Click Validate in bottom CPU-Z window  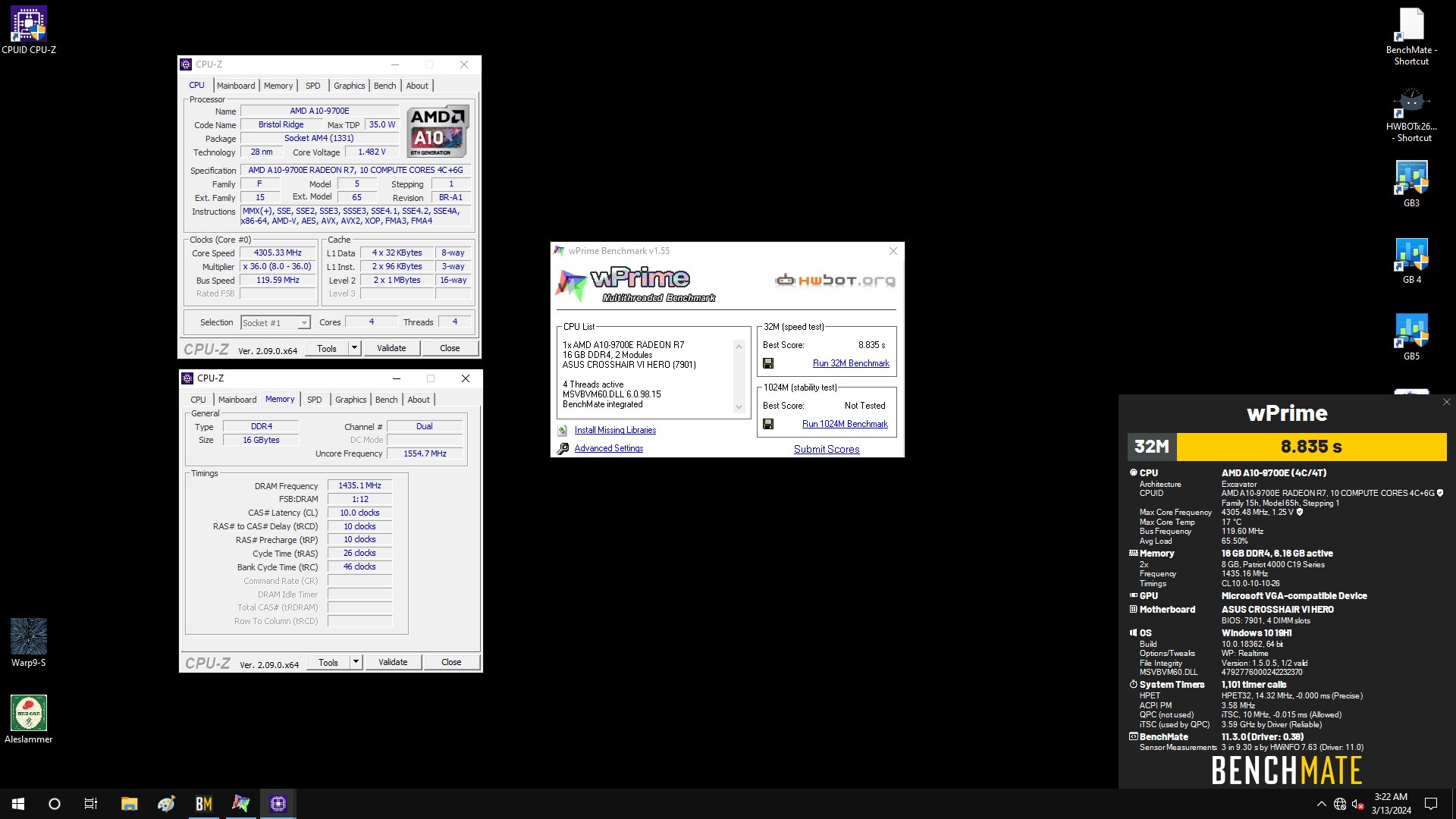tap(393, 662)
